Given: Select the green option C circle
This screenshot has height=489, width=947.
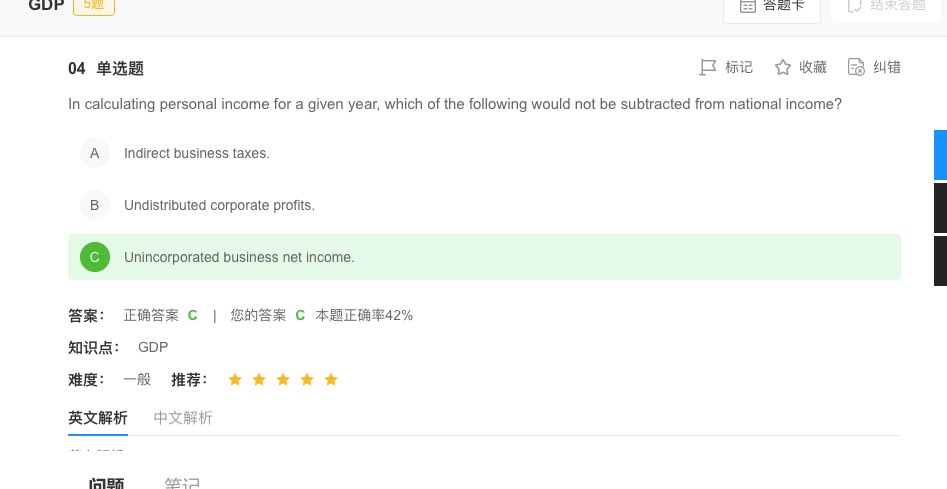Looking at the screenshot, I should (94, 257).
